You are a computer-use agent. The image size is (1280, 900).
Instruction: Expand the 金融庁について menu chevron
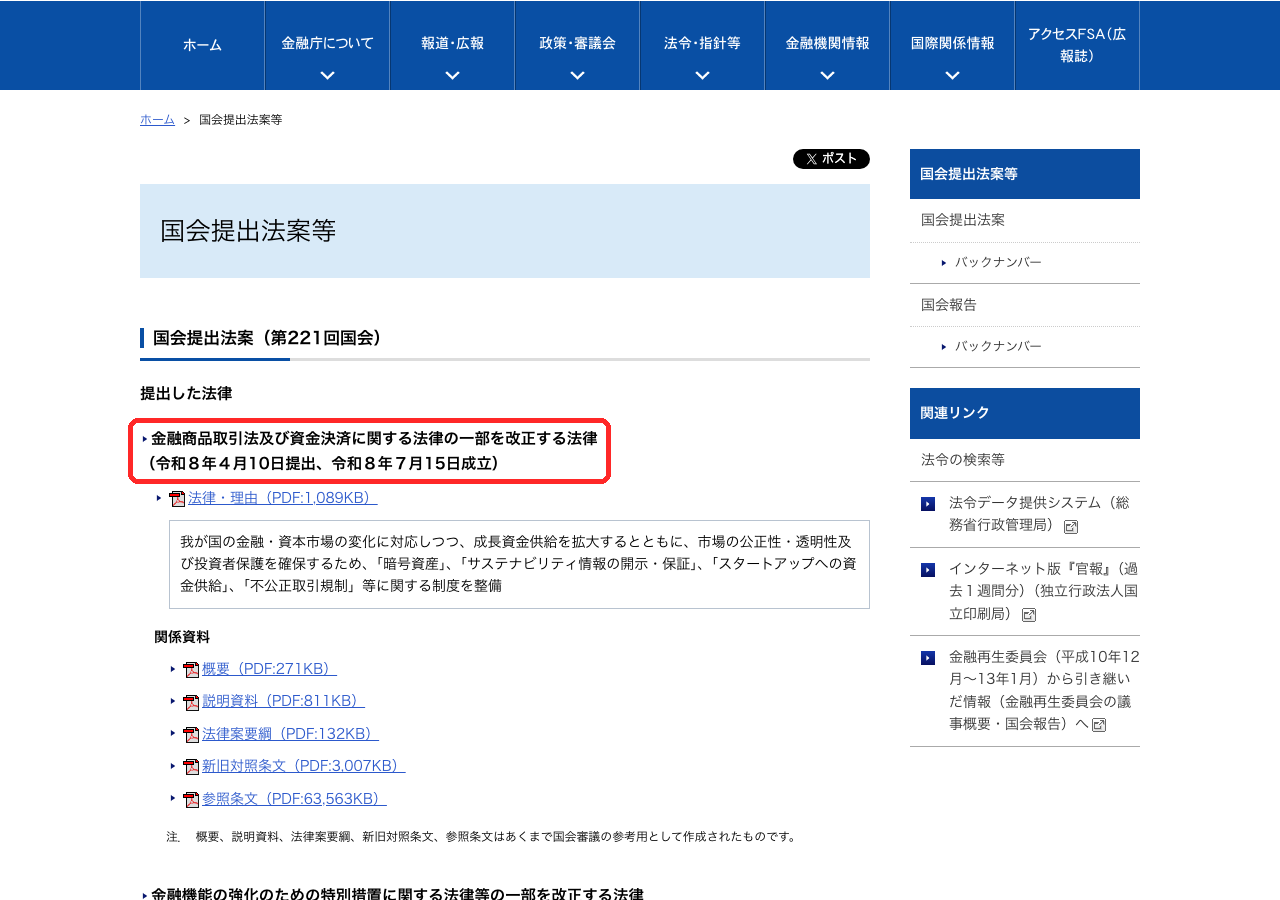(x=327, y=75)
